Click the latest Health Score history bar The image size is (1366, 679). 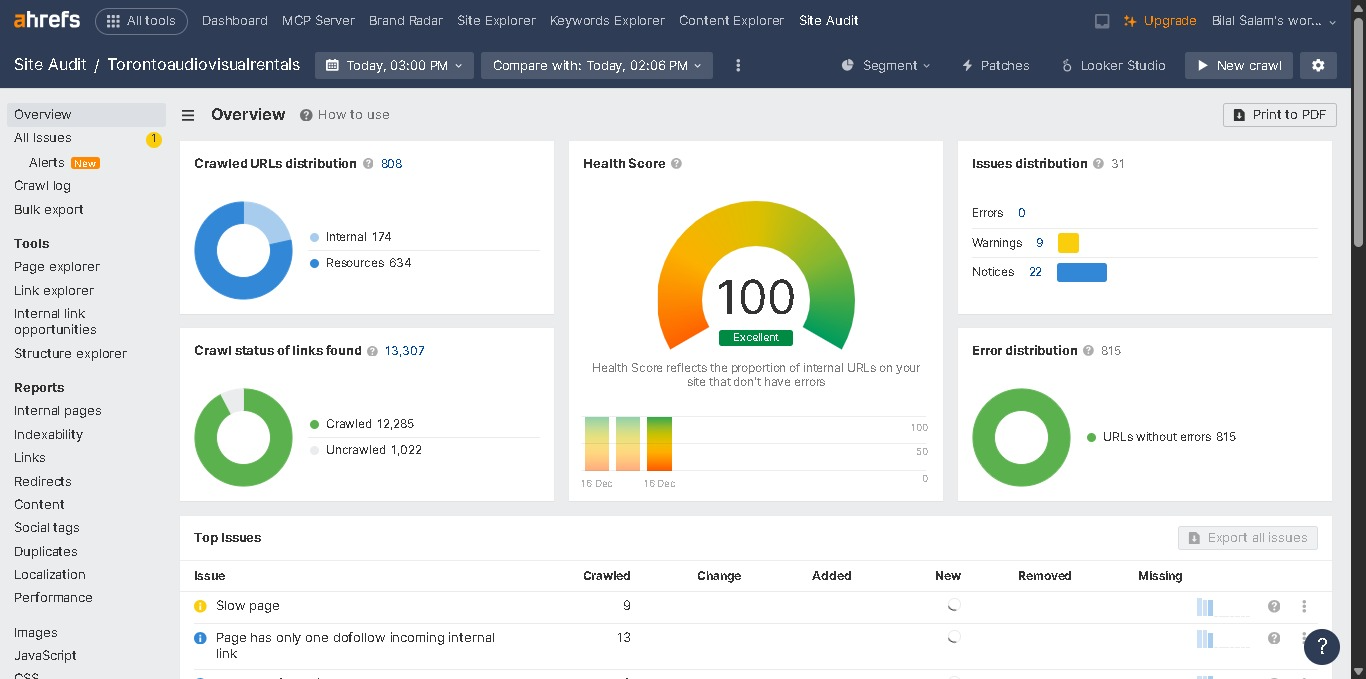pyautogui.click(x=660, y=444)
